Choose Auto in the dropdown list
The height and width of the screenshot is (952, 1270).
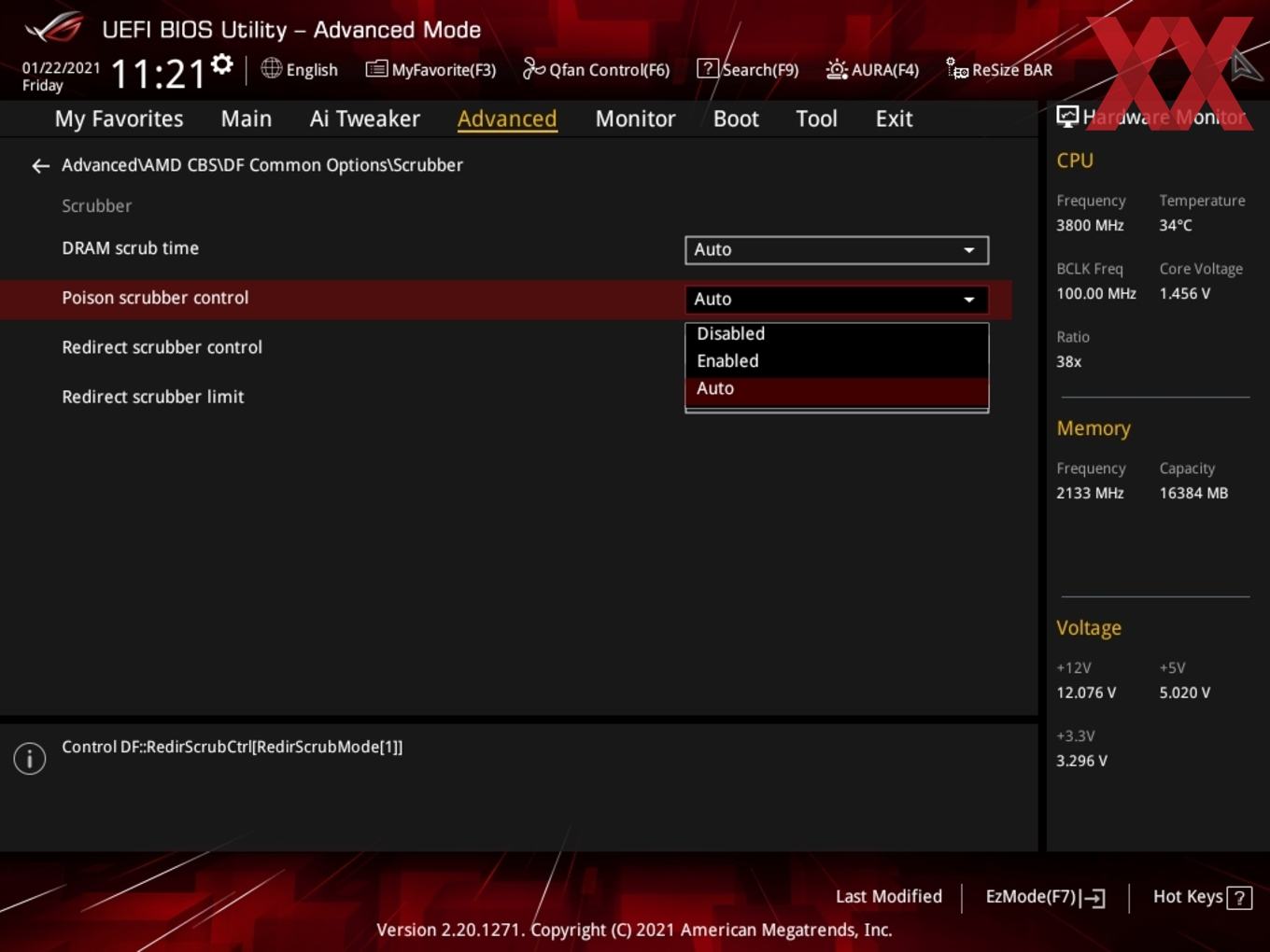point(837,390)
